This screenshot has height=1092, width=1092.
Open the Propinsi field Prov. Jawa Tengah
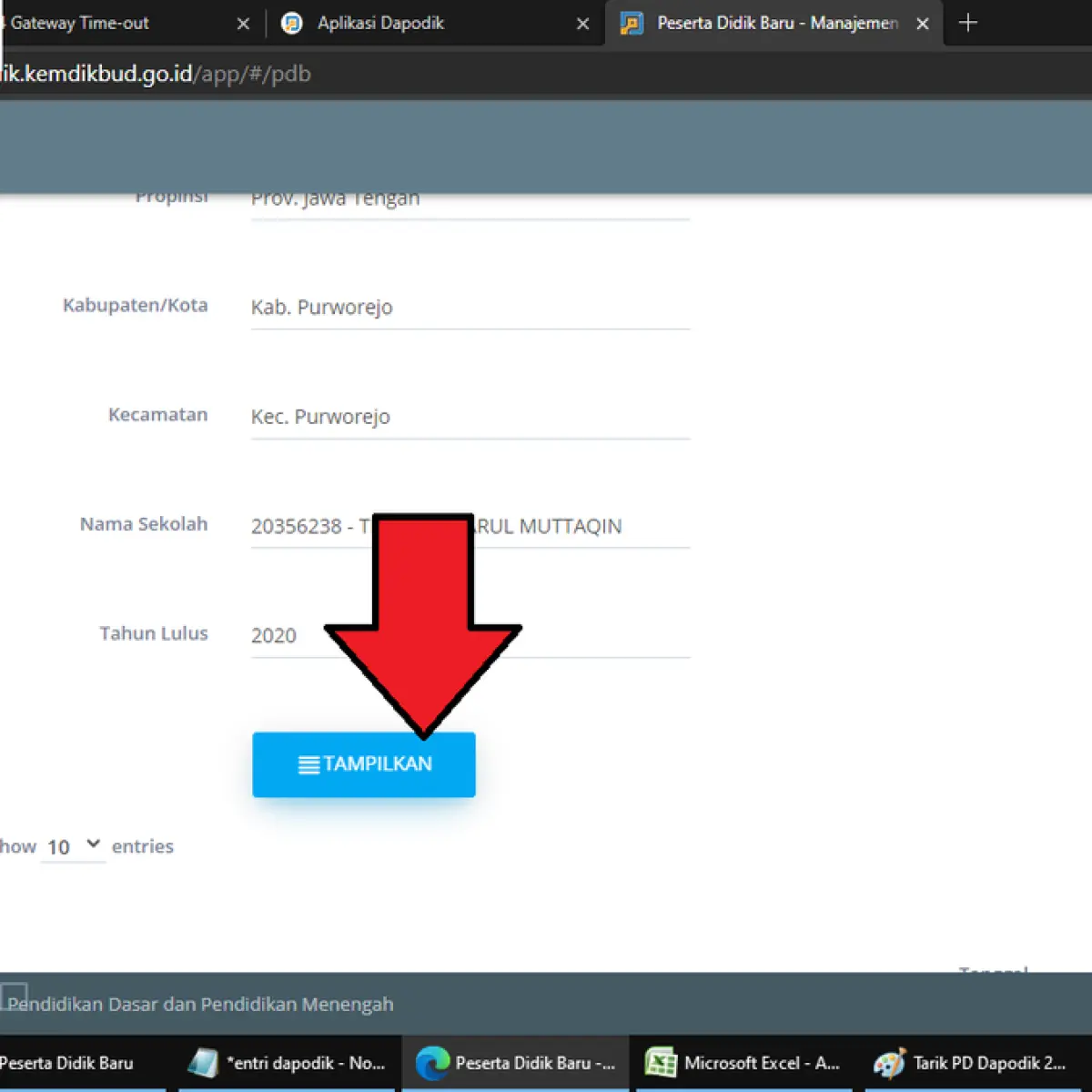coord(470,205)
